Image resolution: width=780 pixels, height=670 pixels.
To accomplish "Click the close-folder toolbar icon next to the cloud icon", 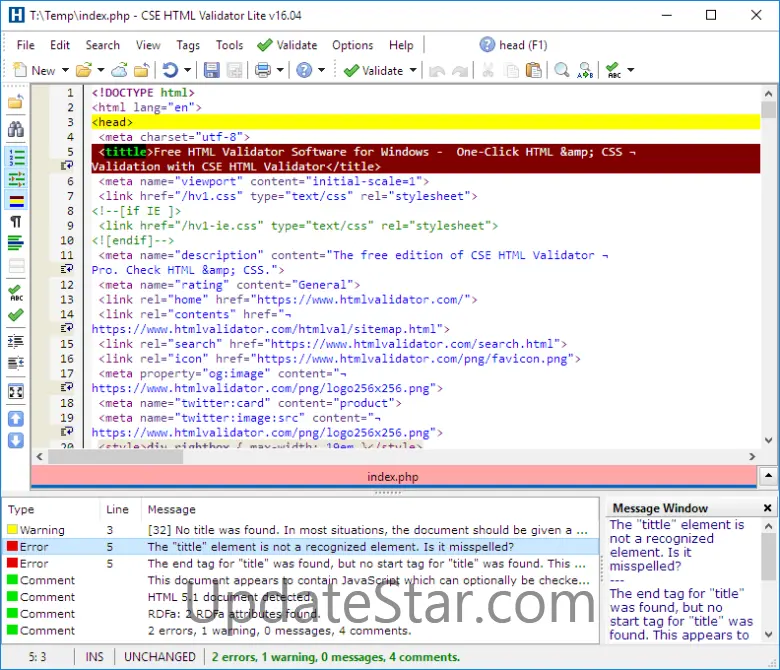I will (x=142, y=70).
